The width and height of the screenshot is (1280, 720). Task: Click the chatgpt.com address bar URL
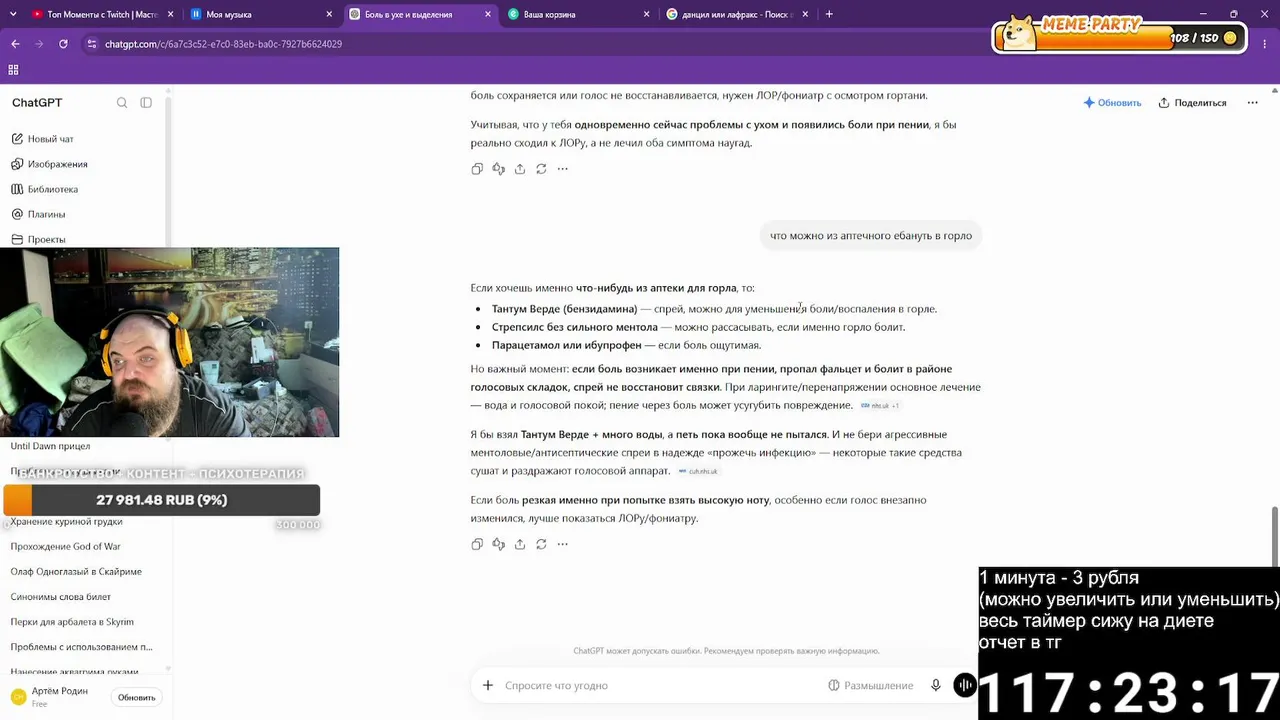(223, 44)
